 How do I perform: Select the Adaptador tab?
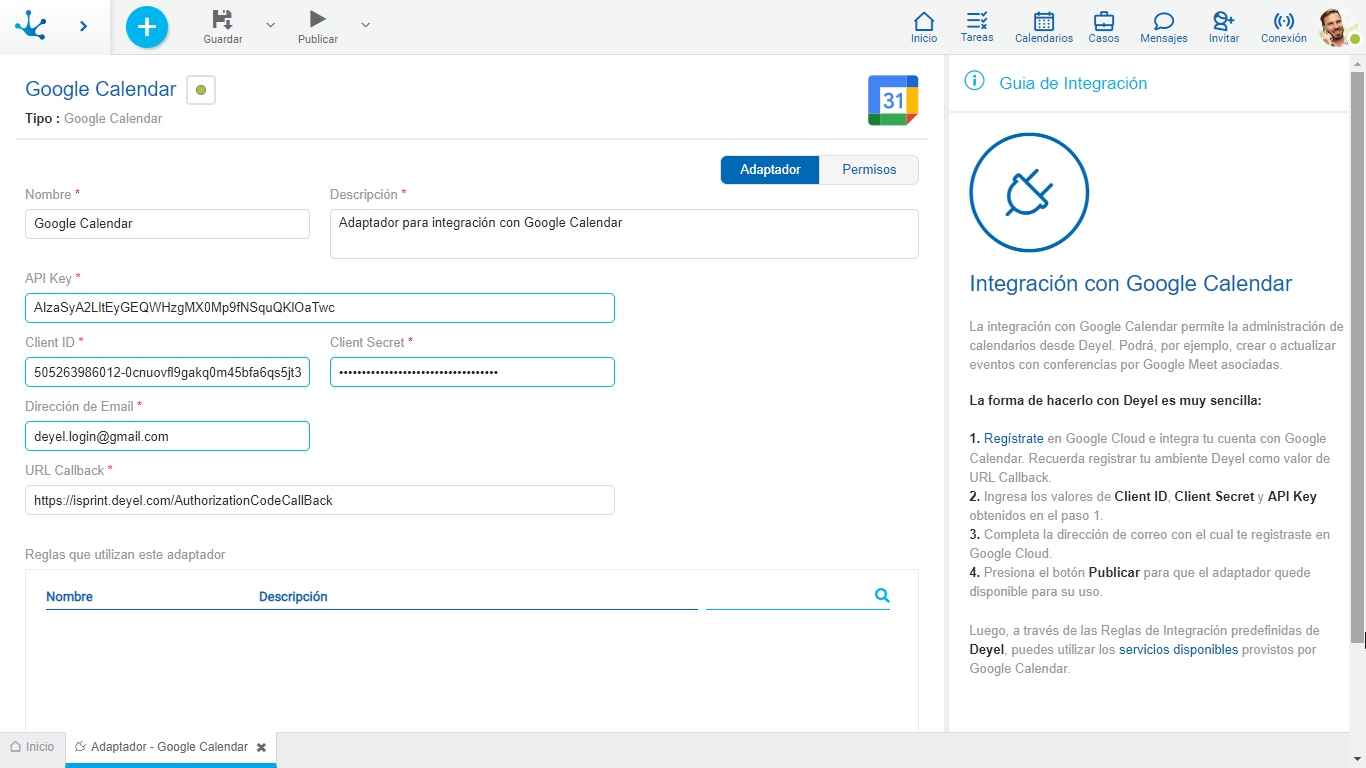pos(770,170)
